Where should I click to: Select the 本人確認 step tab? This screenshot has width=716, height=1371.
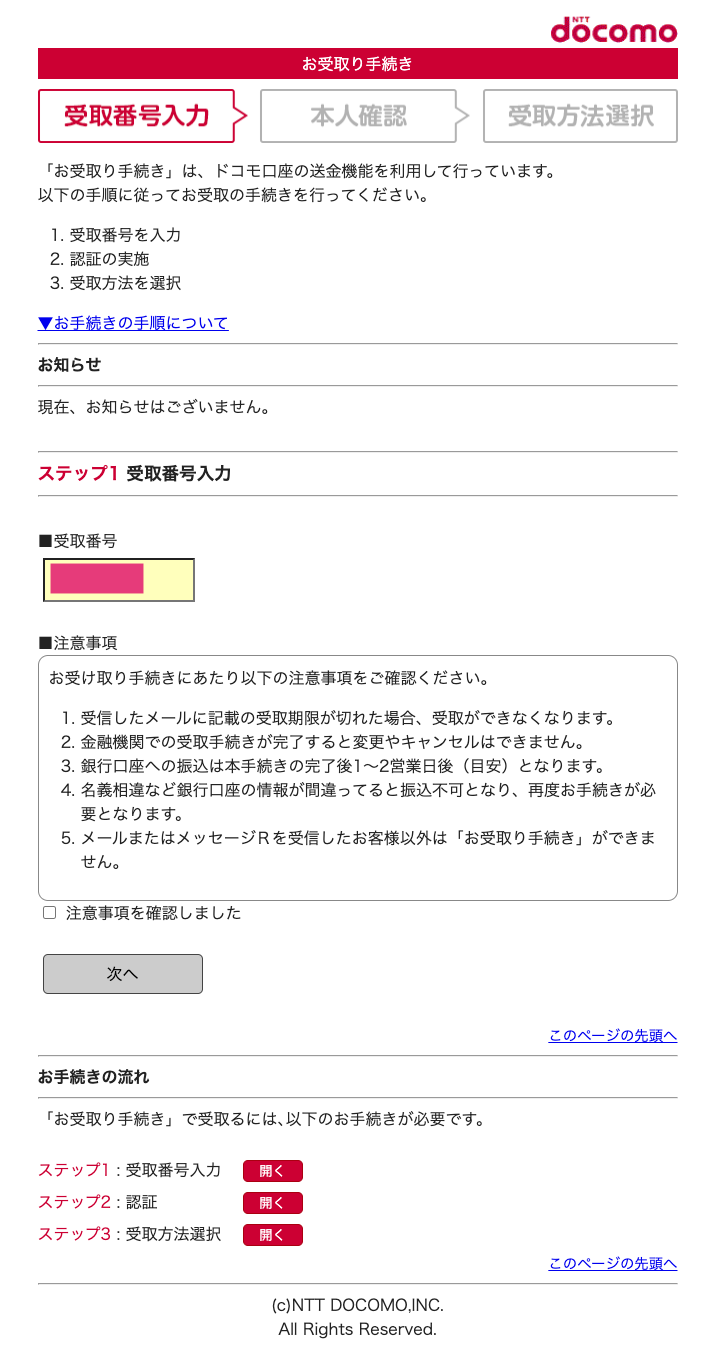358,116
